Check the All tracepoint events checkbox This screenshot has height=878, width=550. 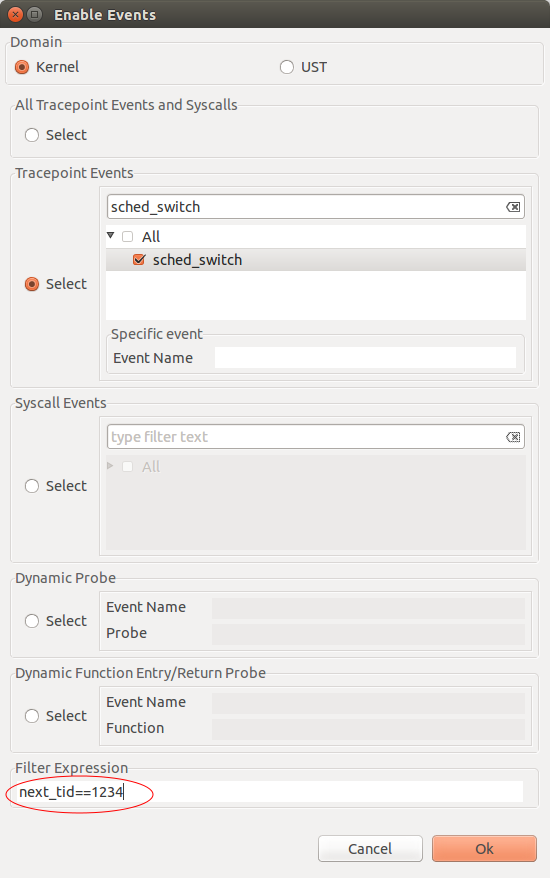coord(128,237)
